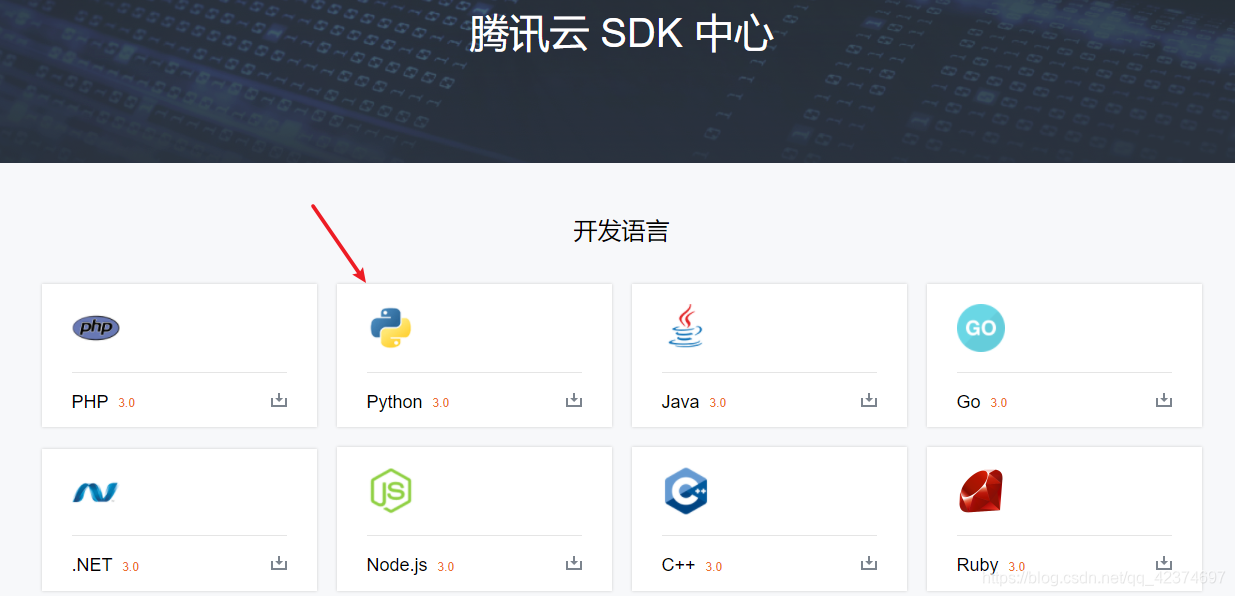
Task: Click the 3.0 version tag beside Go
Action: [999, 403]
